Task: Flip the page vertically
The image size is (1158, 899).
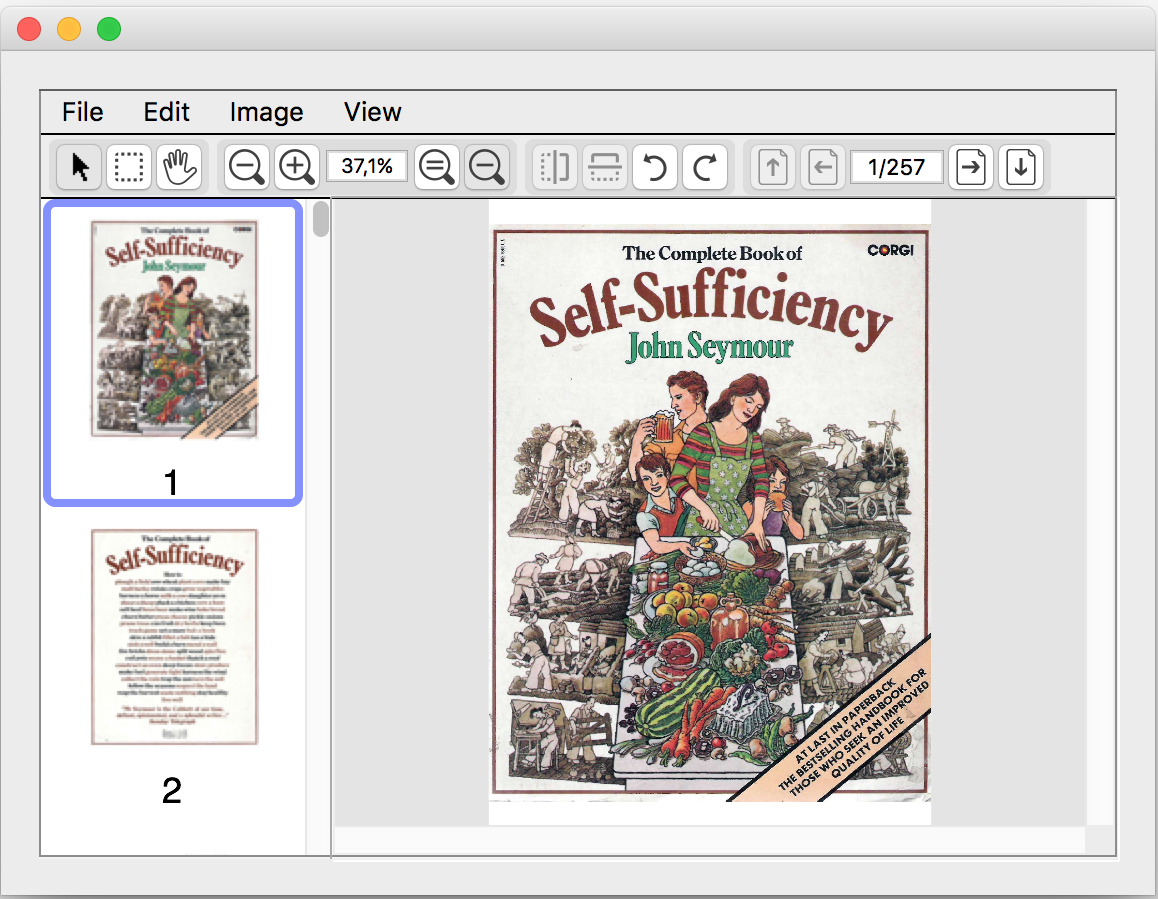Action: click(605, 167)
